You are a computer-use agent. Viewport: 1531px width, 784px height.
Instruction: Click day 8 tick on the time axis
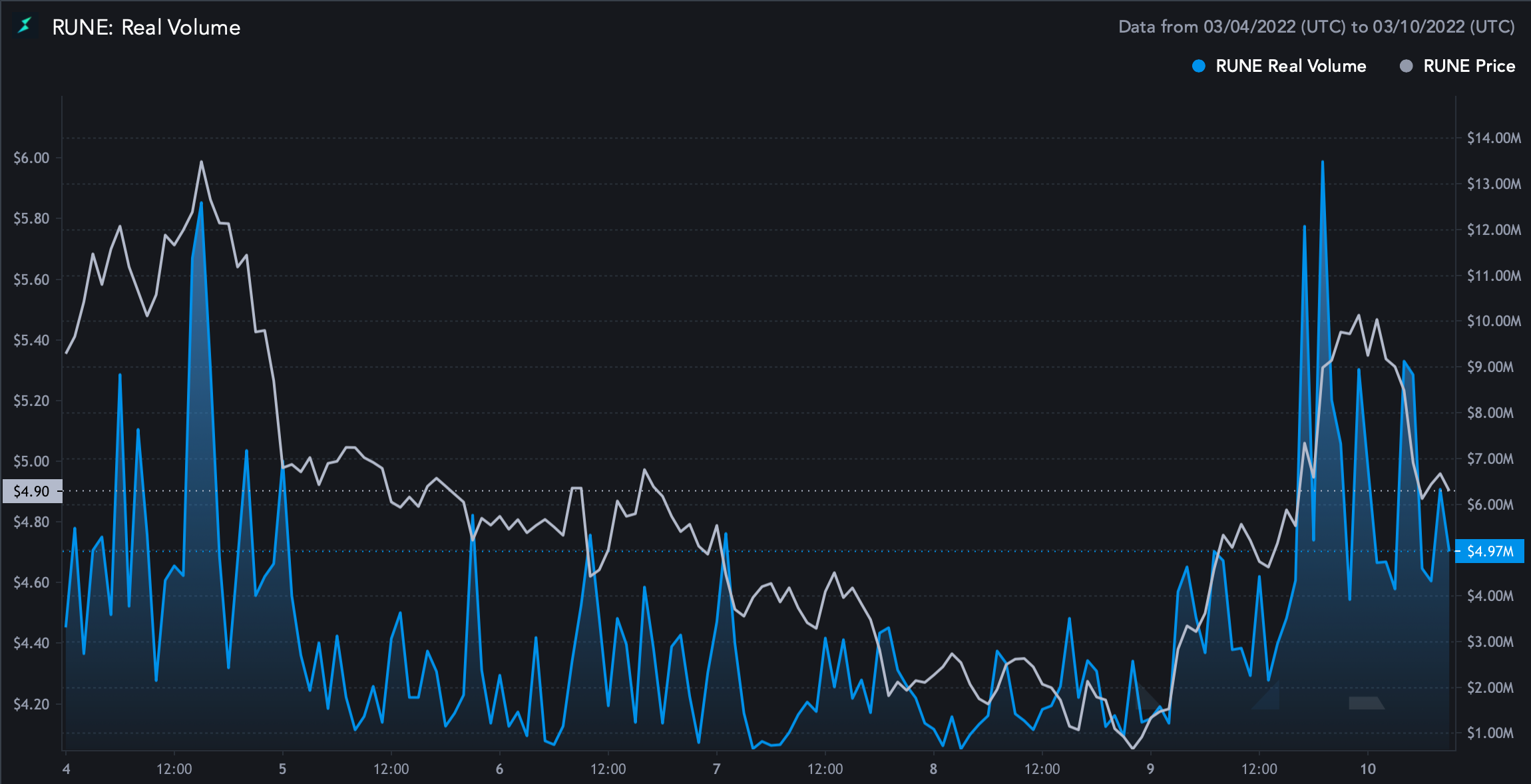(x=933, y=769)
